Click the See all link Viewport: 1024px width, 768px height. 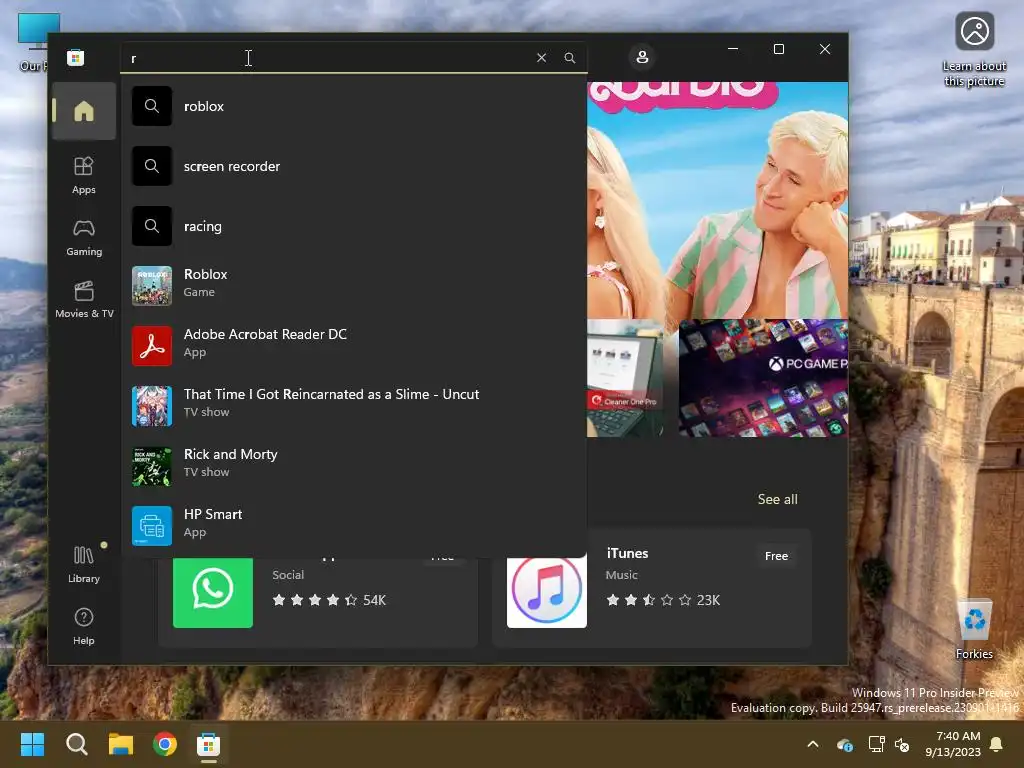[x=777, y=499]
